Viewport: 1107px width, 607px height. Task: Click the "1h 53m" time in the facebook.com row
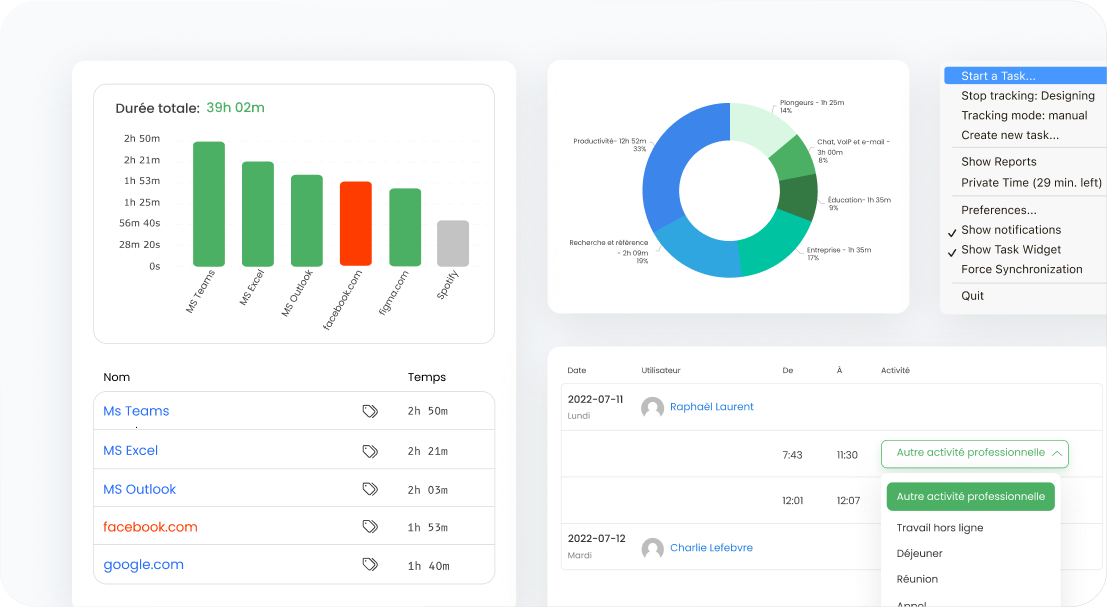[x=428, y=527]
